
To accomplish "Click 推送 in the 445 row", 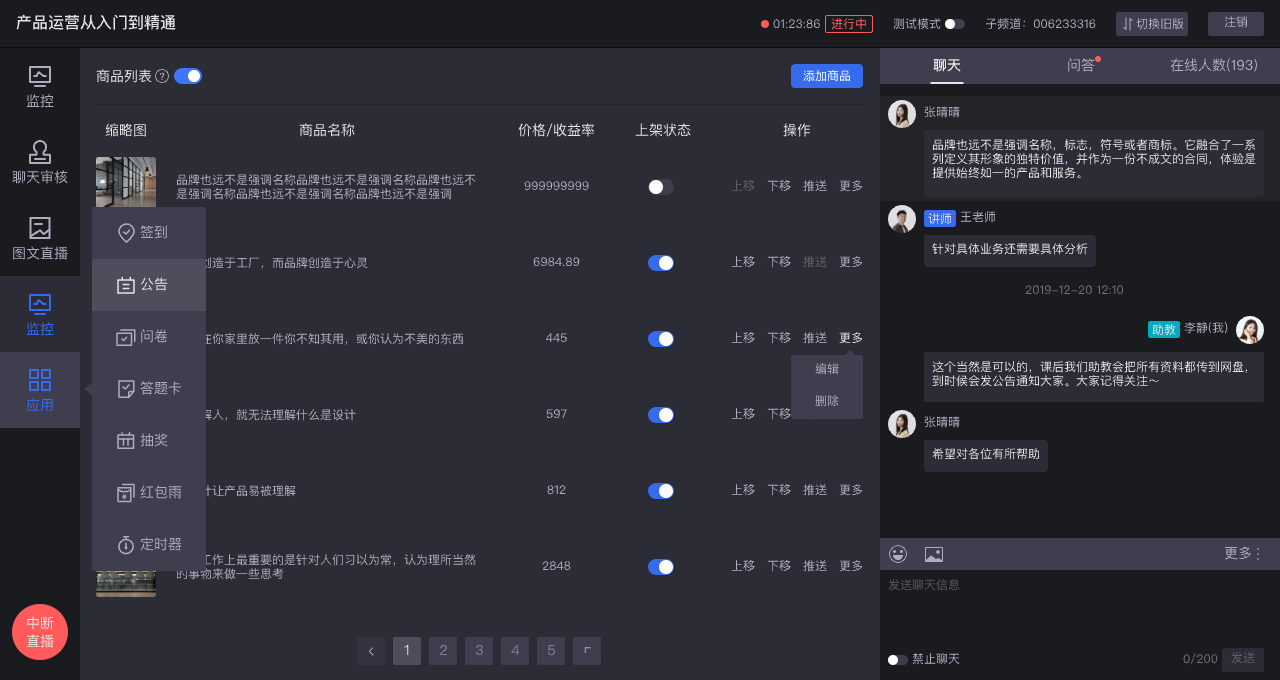I will pos(815,338).
